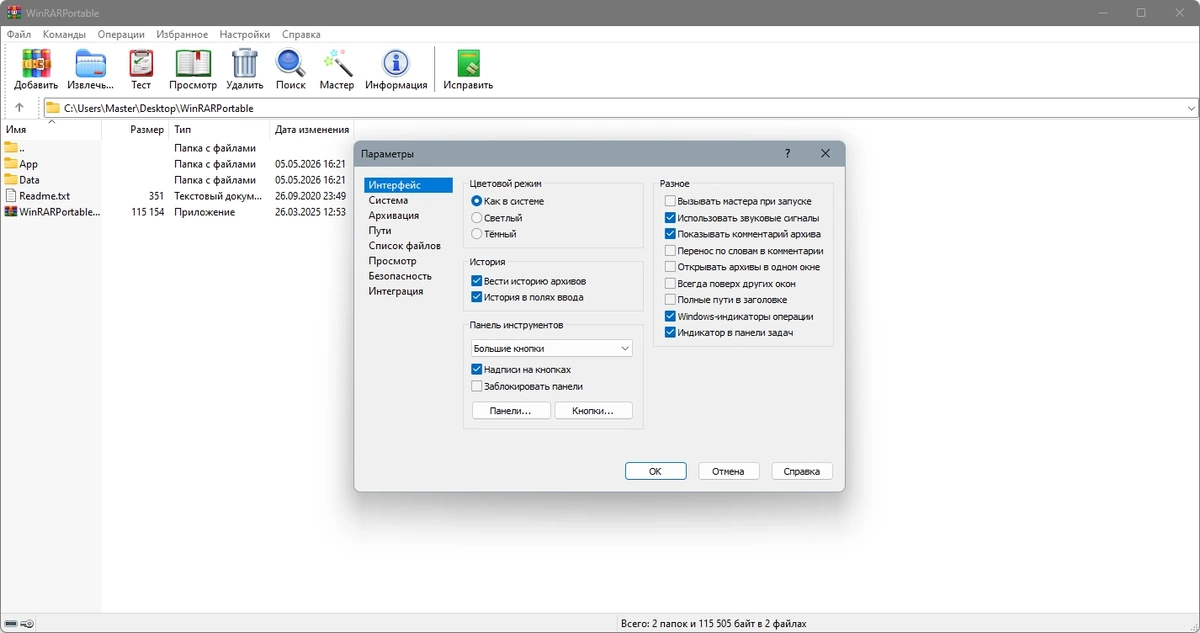Viewport: 1200px width, 633px height.
Task: Click the Кнопки... button
Action: tap(594, 411)
